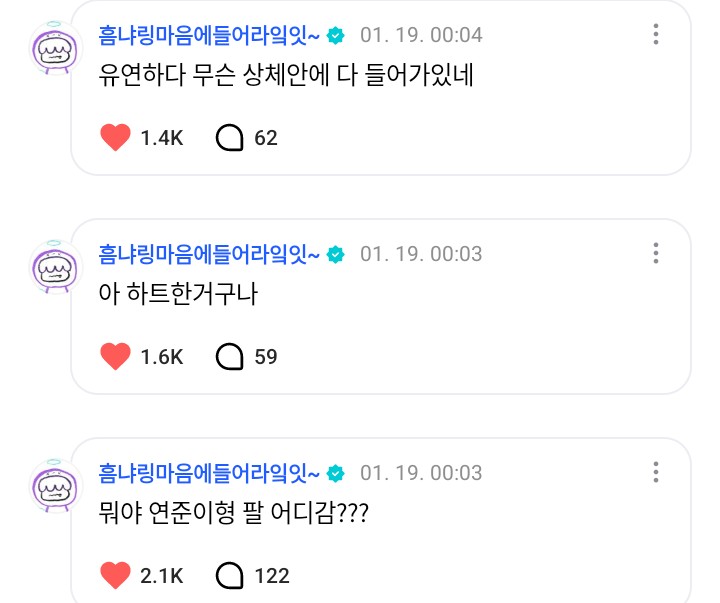Open comment bubble with 122 replies
Image resolution: width=720 pixels, height=603 pixels.
[x=229, y=575]
